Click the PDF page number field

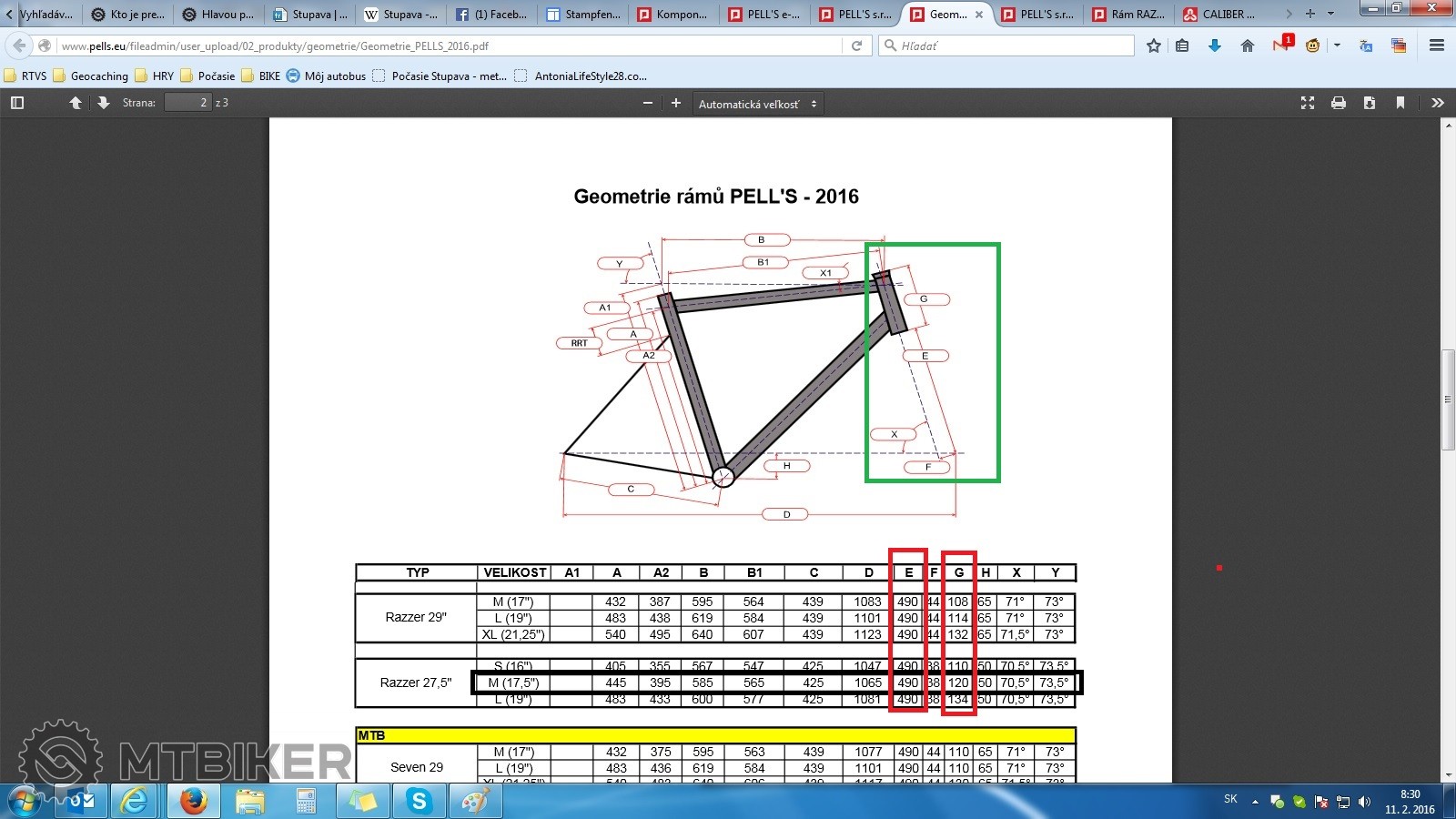(x=188, y=103)
